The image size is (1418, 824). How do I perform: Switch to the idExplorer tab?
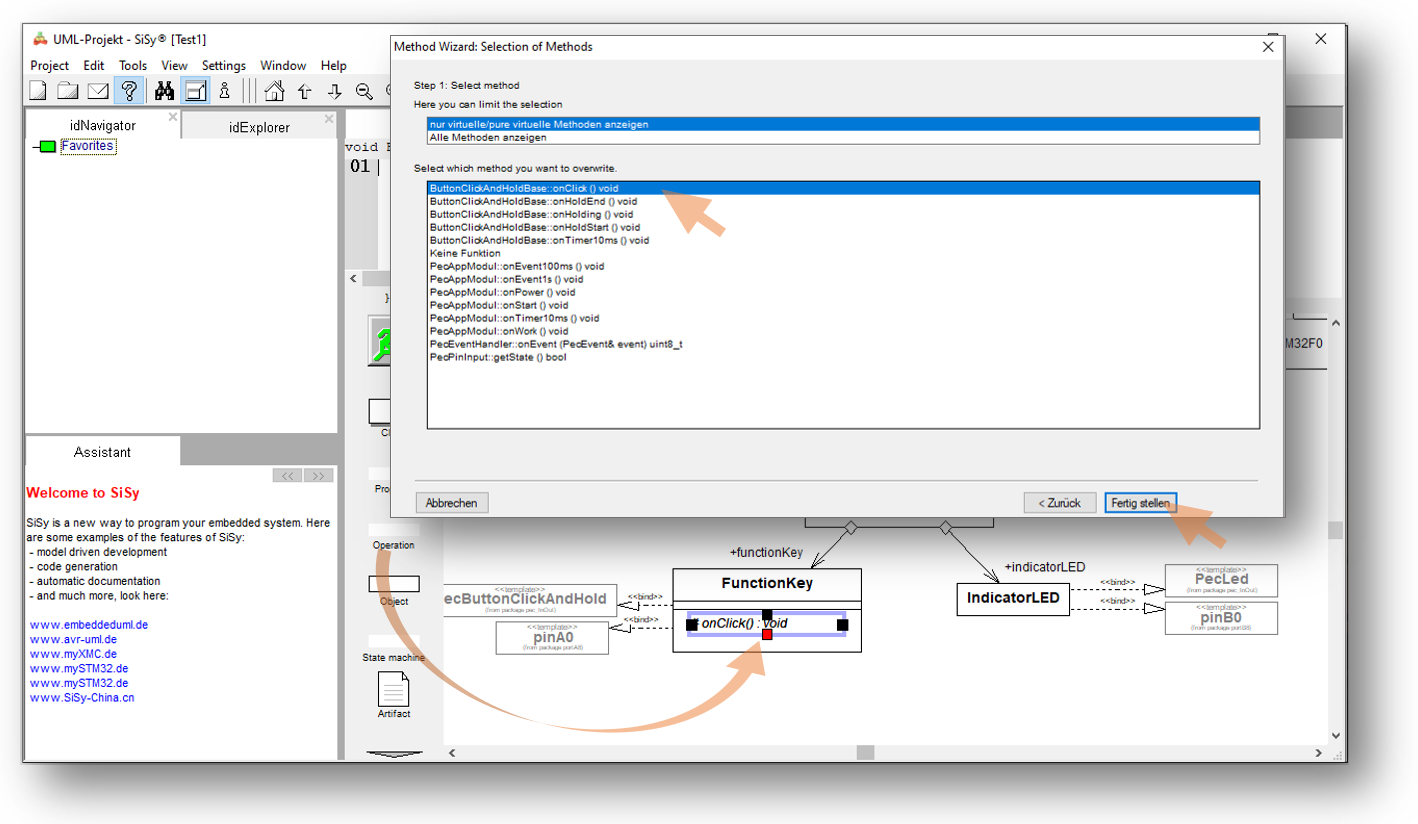click(x=259, y=127)
